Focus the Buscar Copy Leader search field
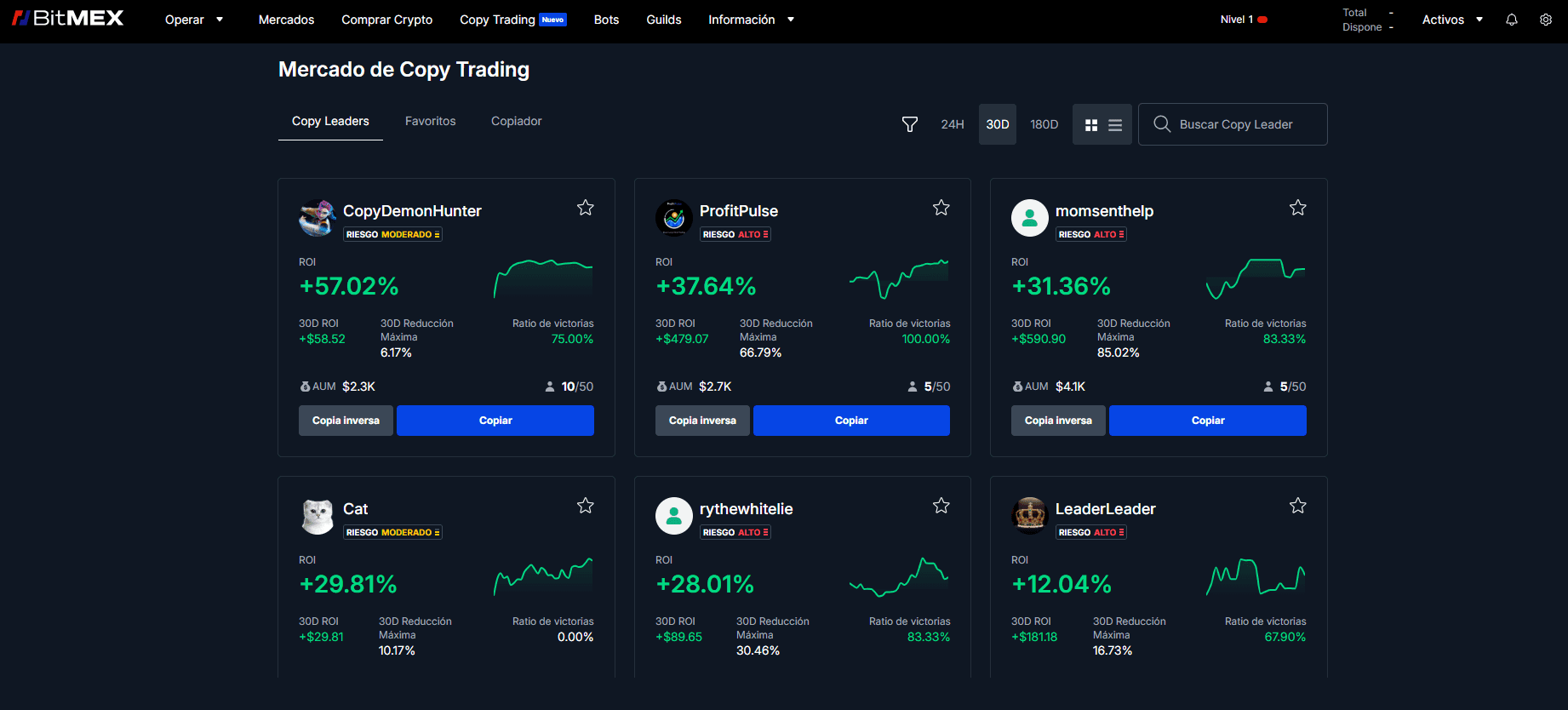The image size is (1568, 710). click(x=1233, y=124)
